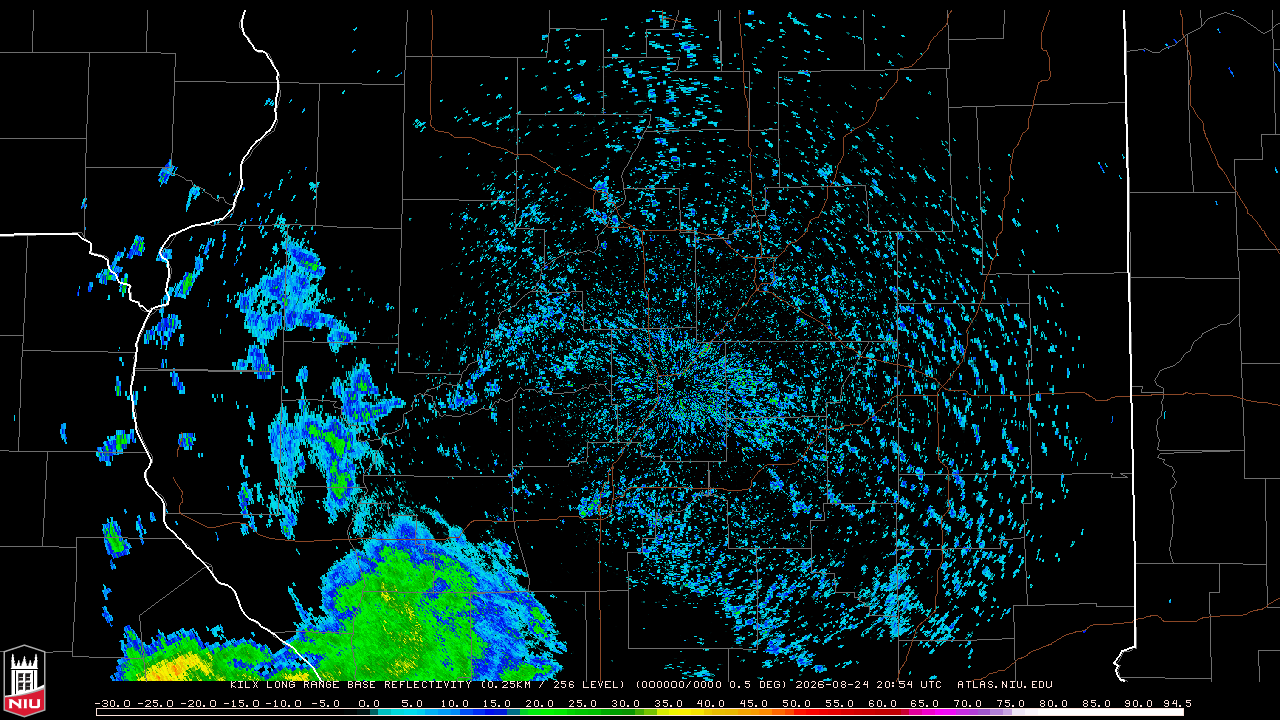This screenshot has height=720, width=1280.
Task: Click the "-20.0" scale label
Action: [x=198, y=703]
